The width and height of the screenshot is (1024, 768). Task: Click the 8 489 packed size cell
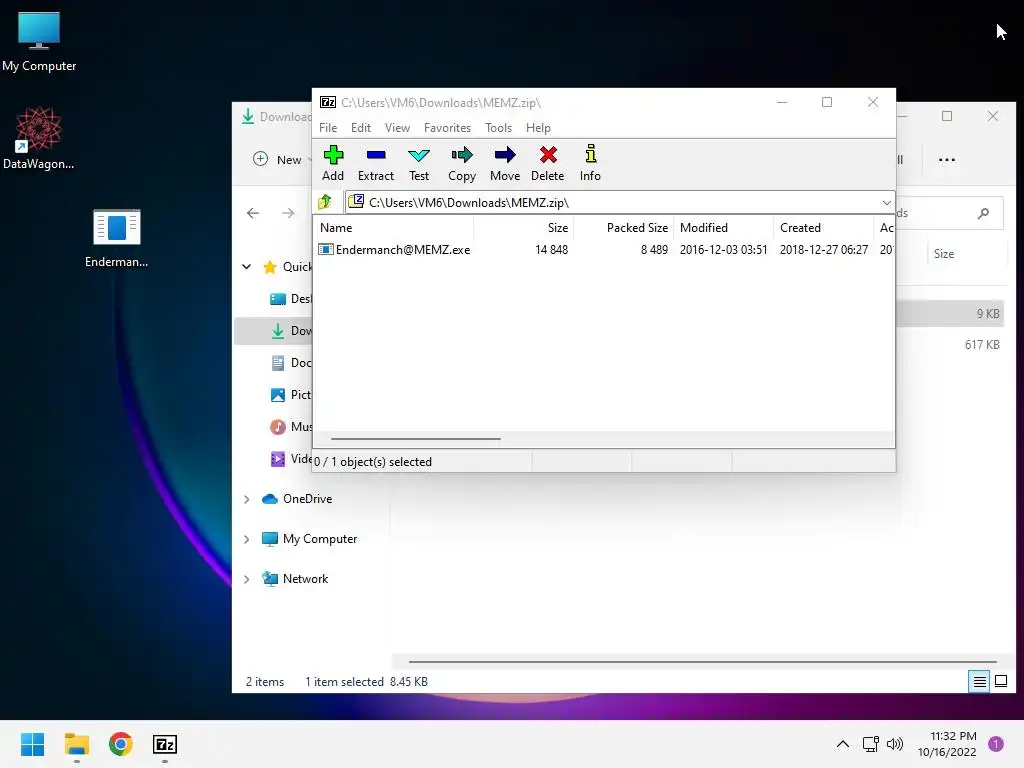click(654, 249)
